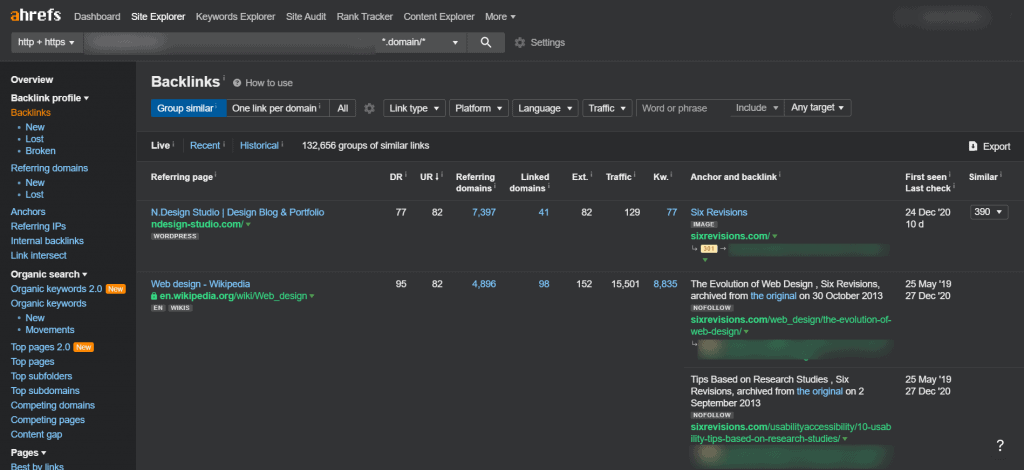The width and height of the screenshot is (1024, 470).
Task: Click the Word or phrase input field
Action: pyautogui.click(x=683, y=108)
